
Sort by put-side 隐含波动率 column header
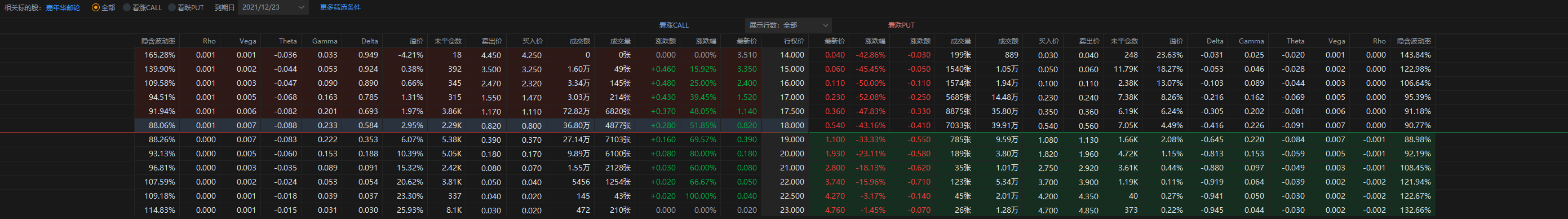(1414, 41)
